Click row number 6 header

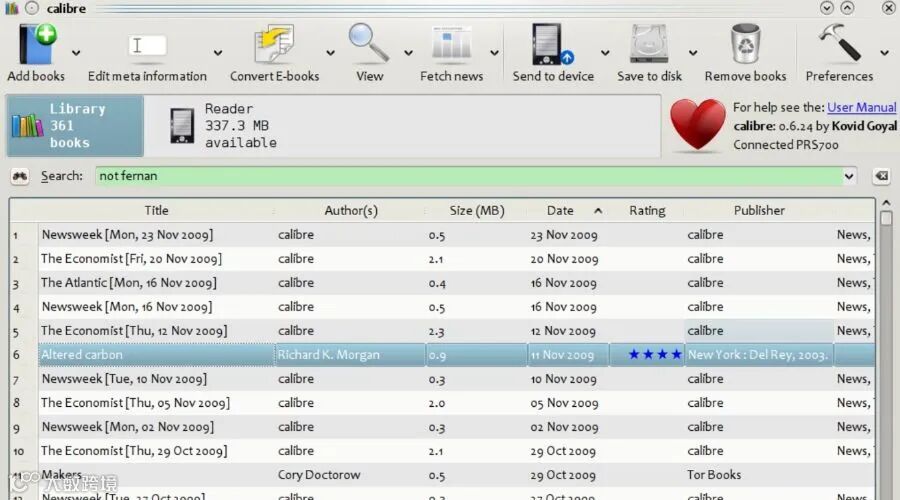tap(24, 355)
